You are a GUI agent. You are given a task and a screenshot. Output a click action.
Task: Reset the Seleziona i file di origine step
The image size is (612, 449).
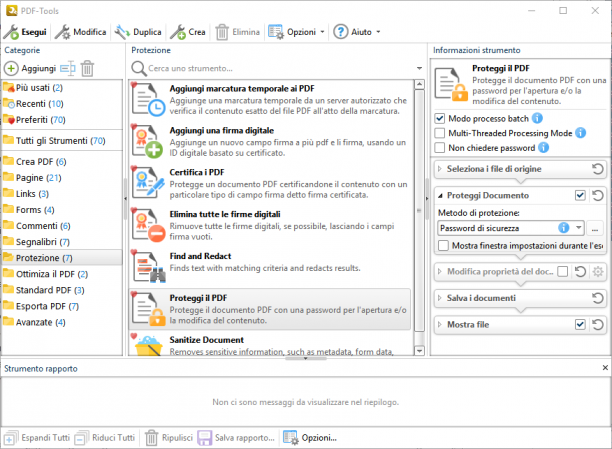(x=598, y=169)
